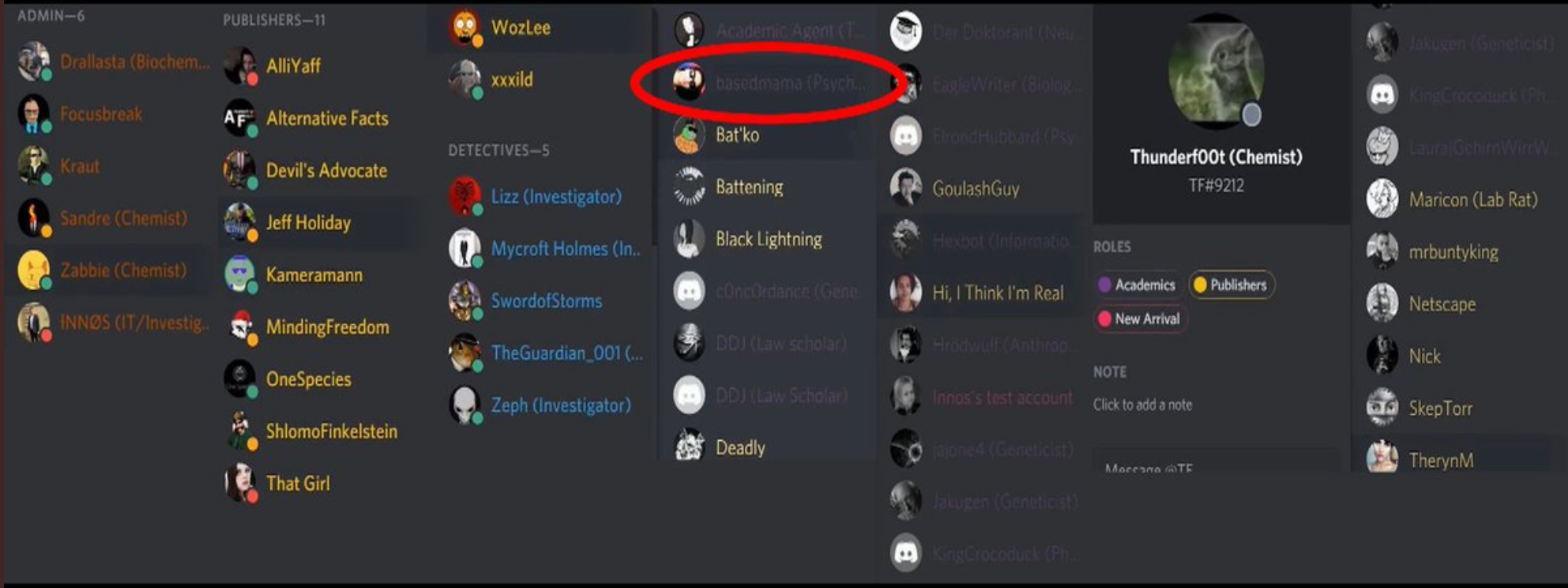The width and height of the screenshot is (1568, 588).
Task: Click WozLee's orange avatar icon
Action: click(465, 28)
